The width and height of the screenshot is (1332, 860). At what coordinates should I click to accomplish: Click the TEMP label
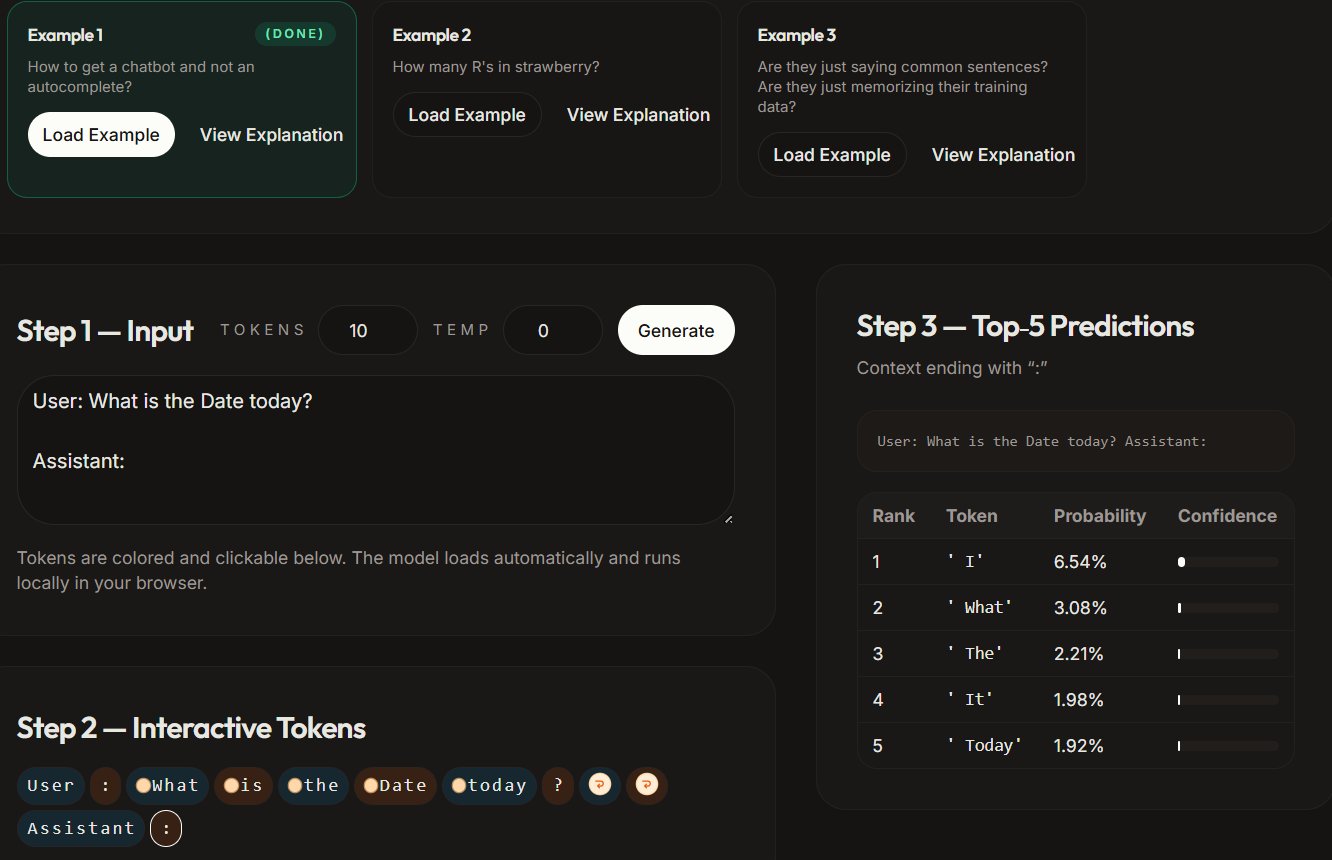click(x=462, y=330)
